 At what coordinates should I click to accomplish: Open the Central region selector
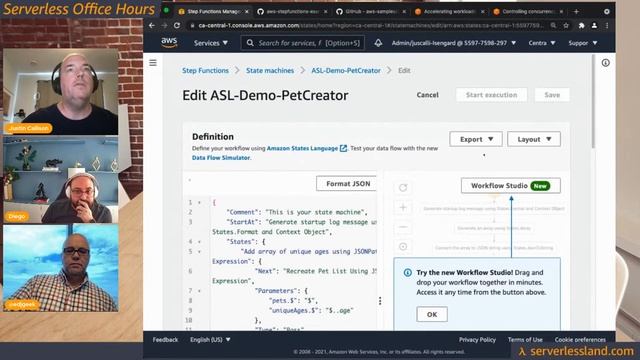point(542,43)
